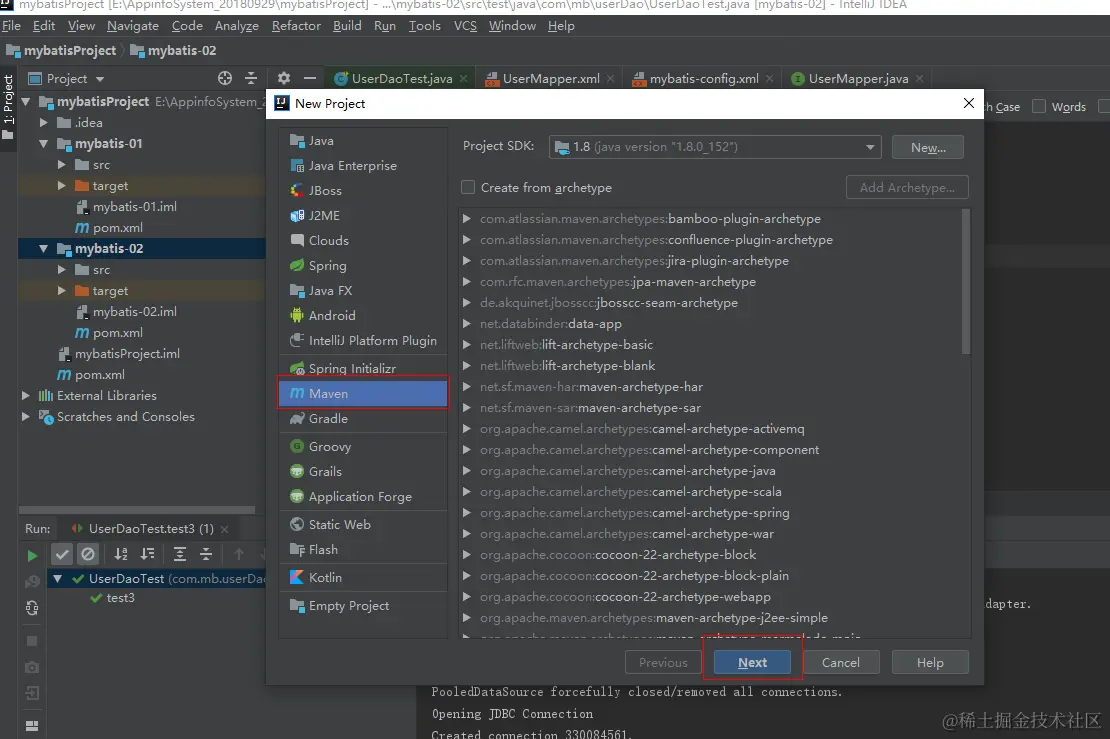1110x739 pixels.
Task: Enable Create from archetype checkbox
Action: tap(468, 187)
